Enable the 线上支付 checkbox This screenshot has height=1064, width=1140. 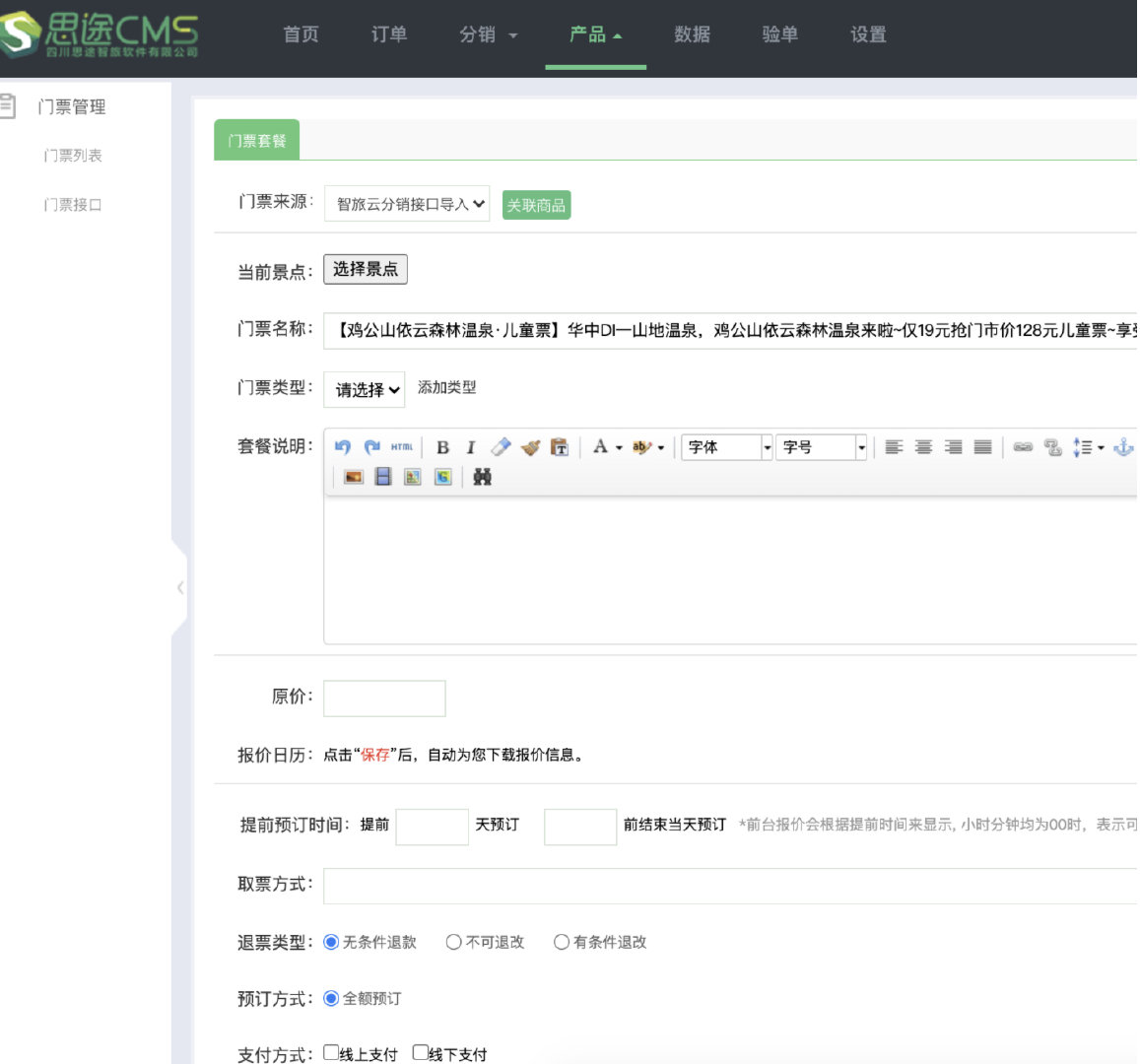331,1052
